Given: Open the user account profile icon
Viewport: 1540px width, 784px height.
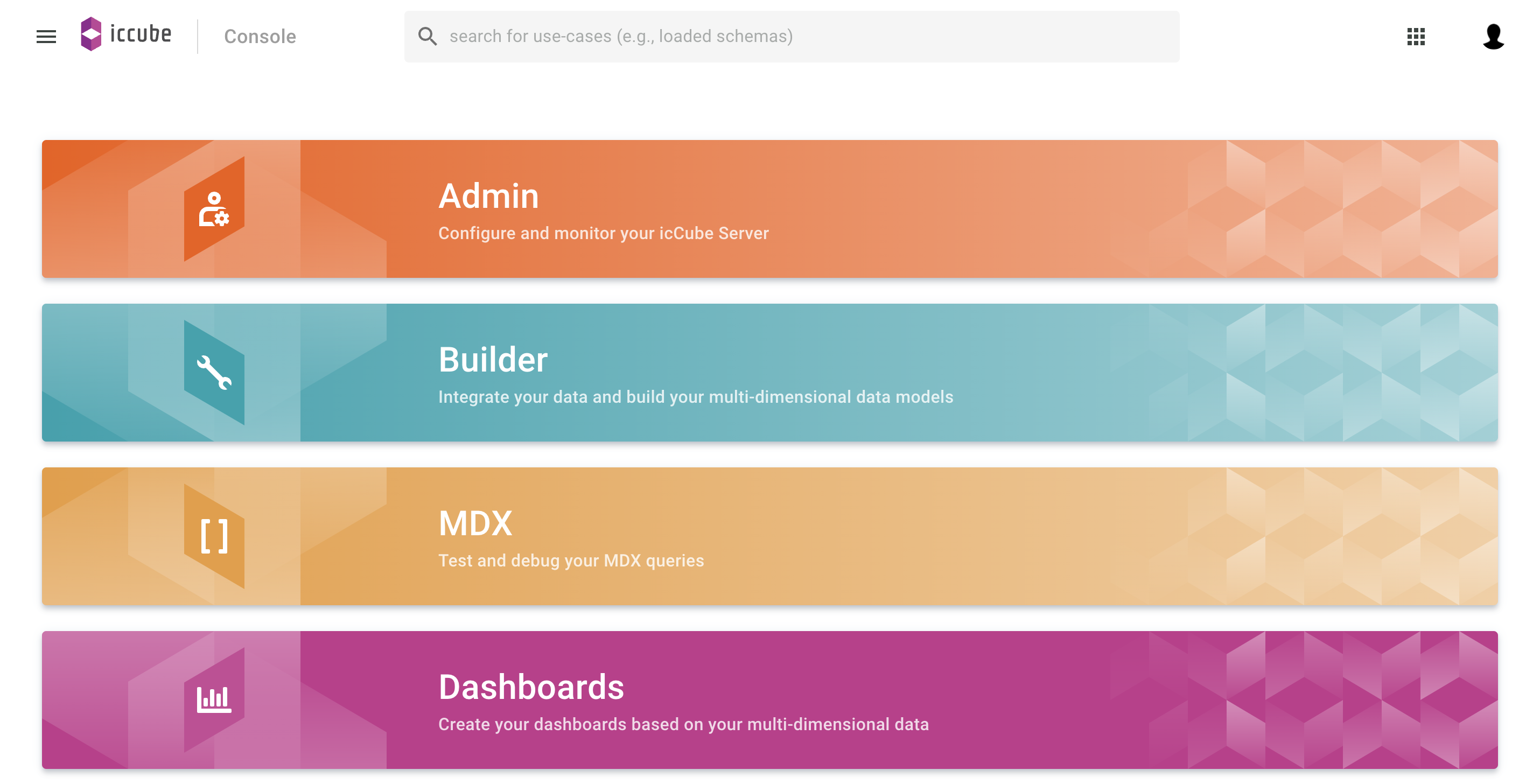Looking at the screenshot, I should 1493,37.
